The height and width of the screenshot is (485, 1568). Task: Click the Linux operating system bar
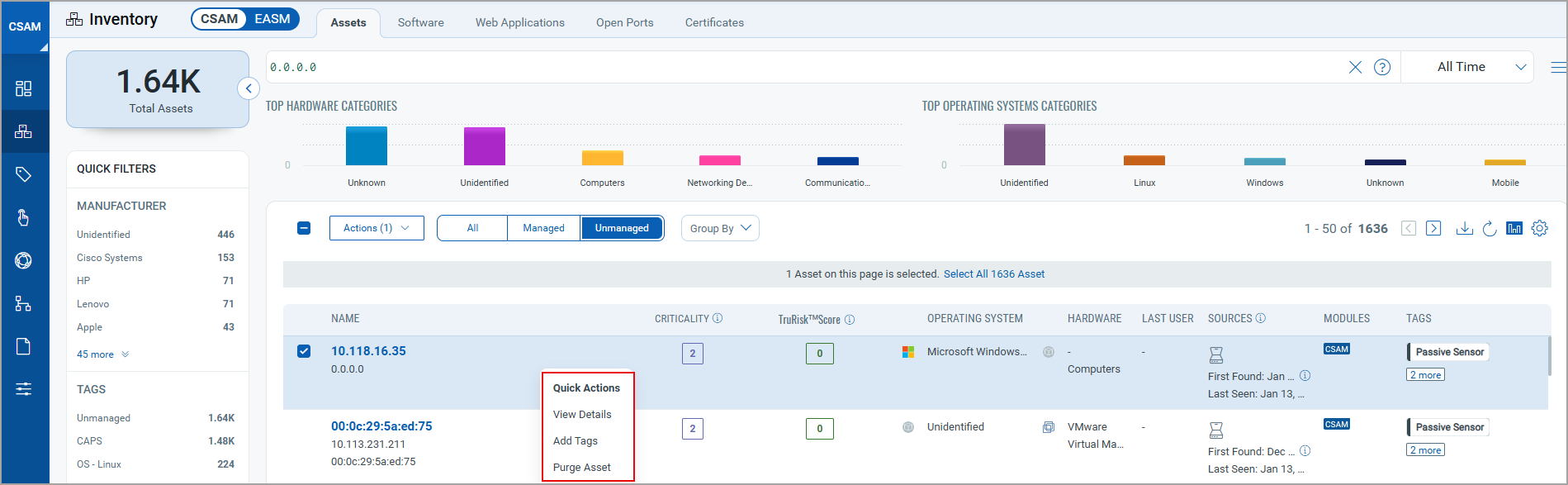click(1144, 160)
